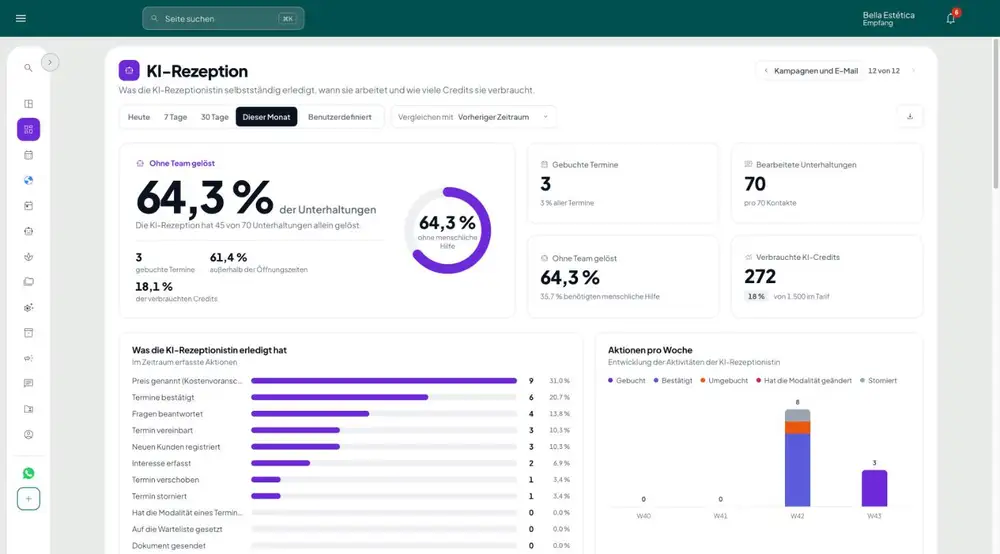Open the hamburger menu in top bar
This screenshot has width=1000, height=554.
pos(20,18)
